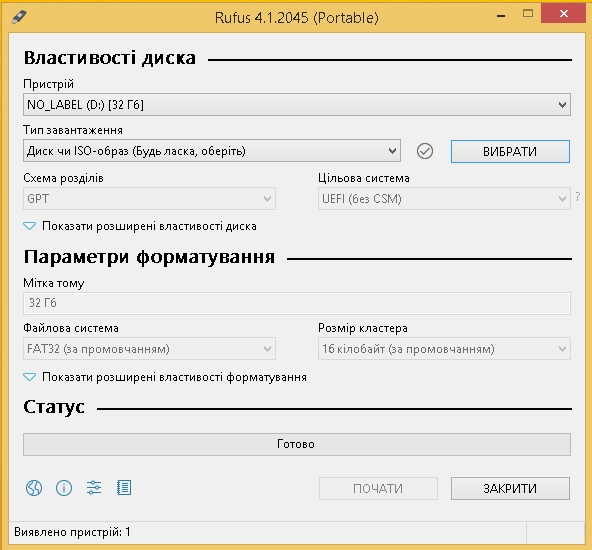This screenshot has width=592, height=550.
Task: Click the ВИБРАТИ button
Action: coord(510,151)
